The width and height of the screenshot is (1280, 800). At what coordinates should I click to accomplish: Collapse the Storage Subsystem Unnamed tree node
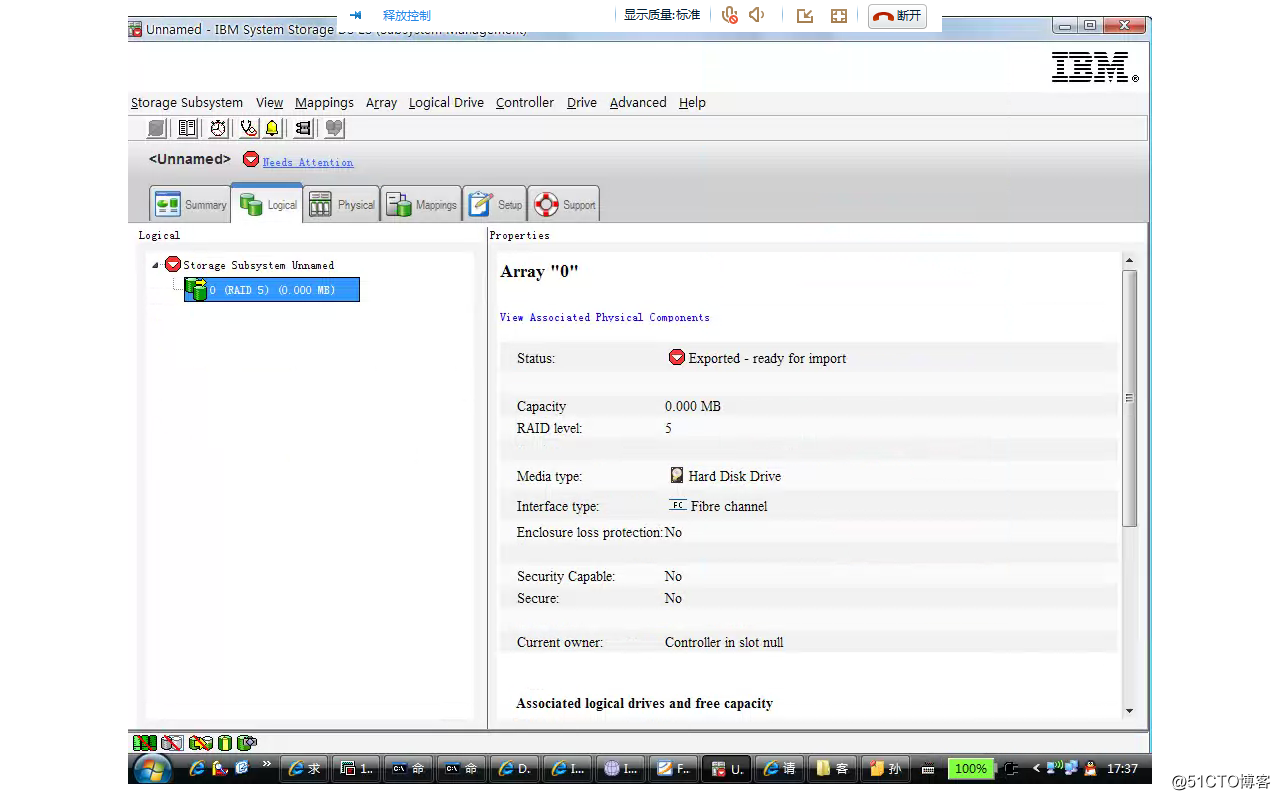(155, 265)
